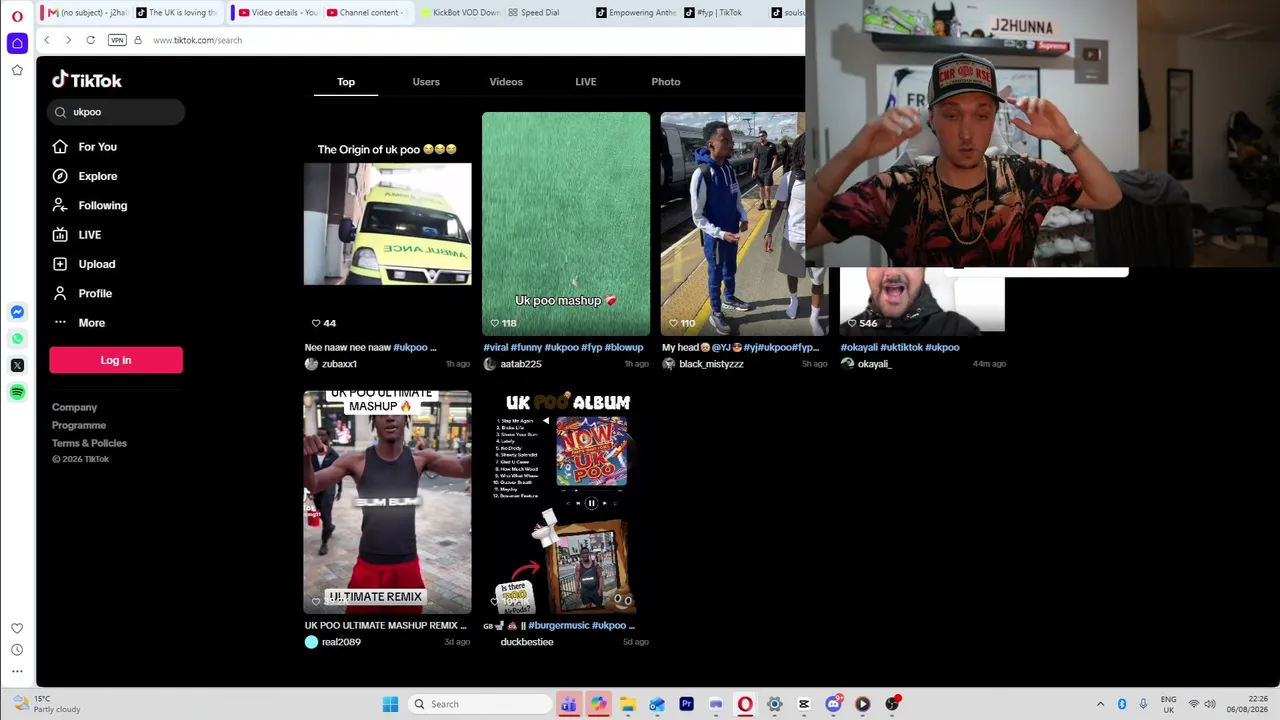The image size is (1280, 720).
Task: Open Premiere Pro from taskbar
Action: [686, 704]
